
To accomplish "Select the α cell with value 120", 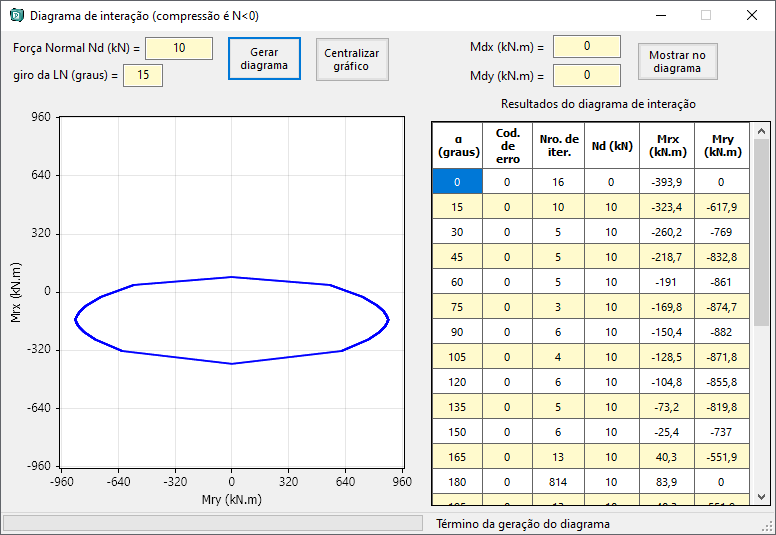I will [458, 382].
